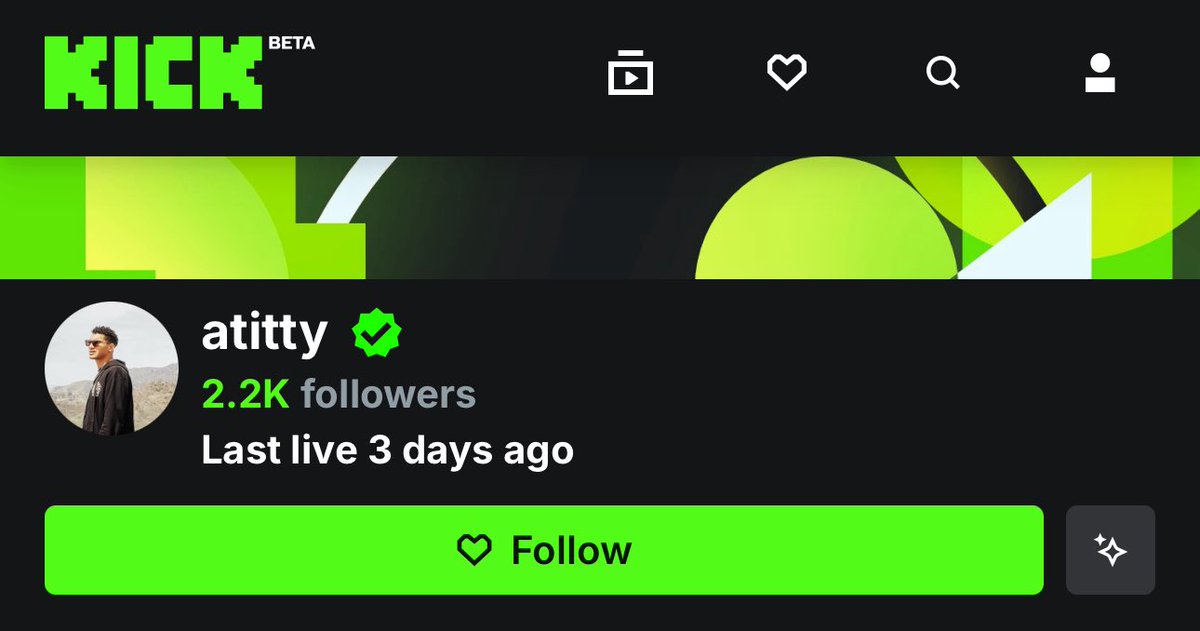This screenshot has width=1200, height=631.
Task: Click the Last live 3 days ago text
Action: pyautogui.click(x=388, y=449)
